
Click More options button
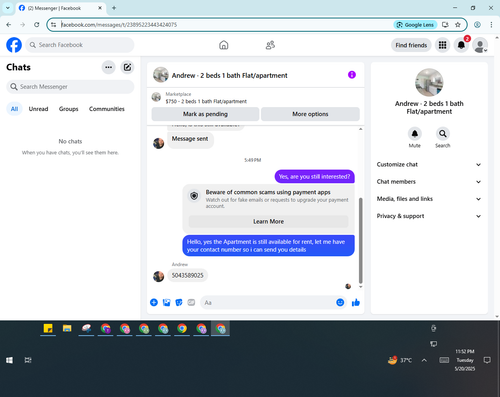[310, 114]
